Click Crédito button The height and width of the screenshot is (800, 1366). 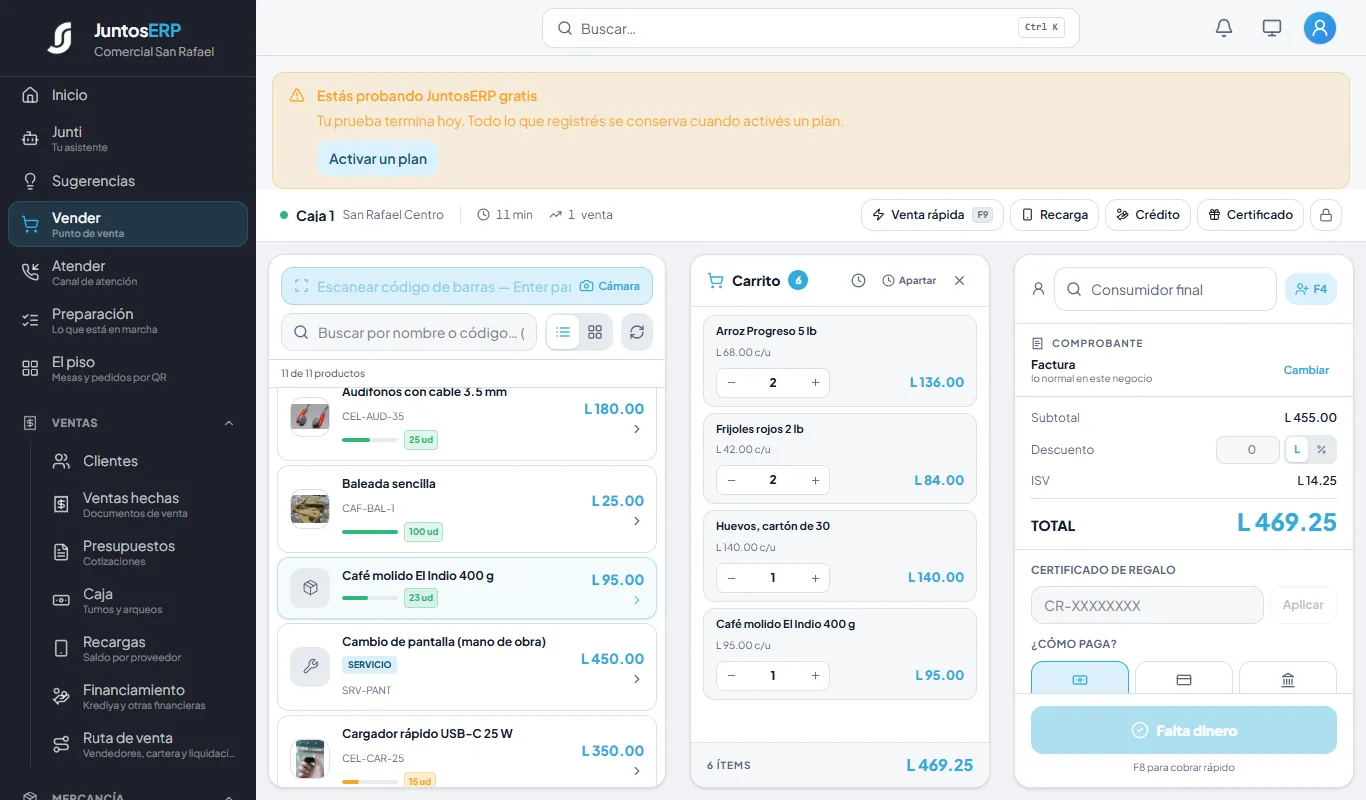point(1148,215)
